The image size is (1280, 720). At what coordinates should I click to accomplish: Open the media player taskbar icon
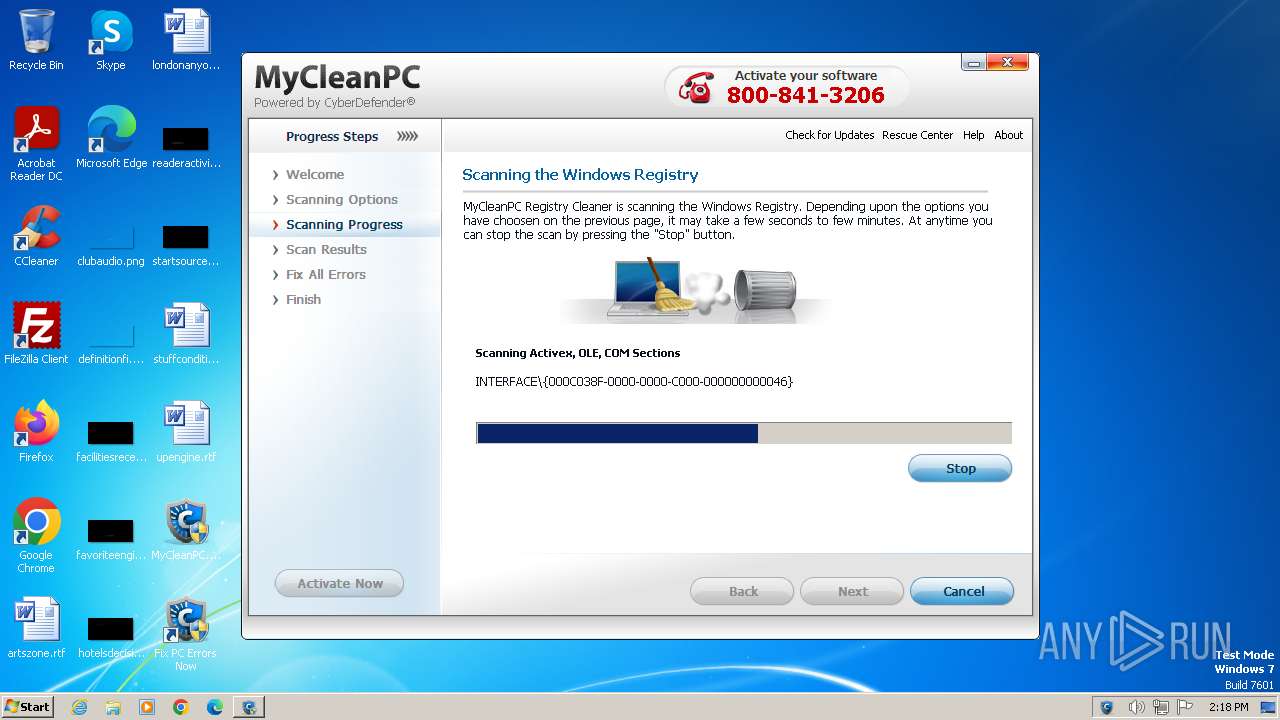click(147, 707)
